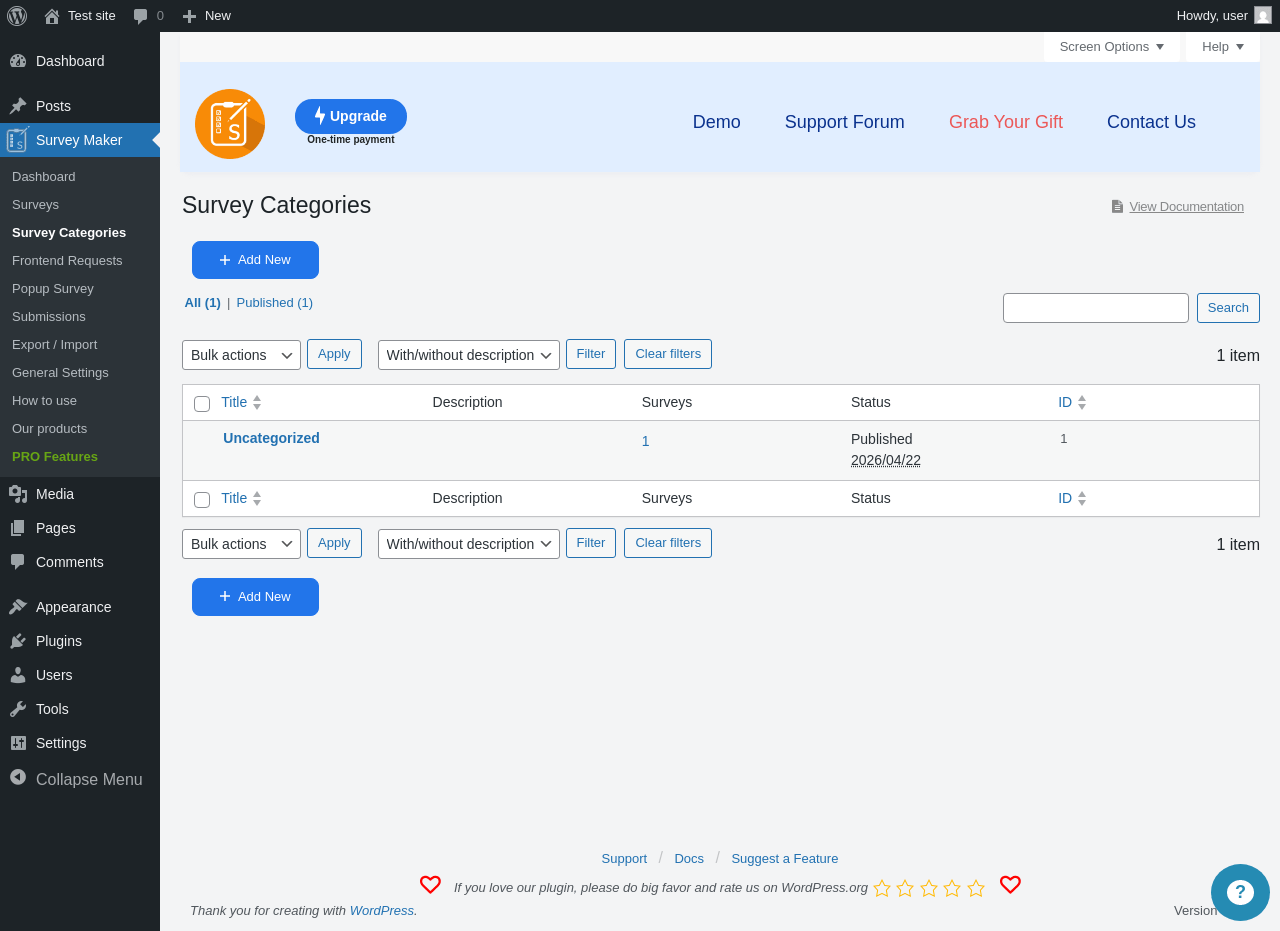
Task: Open Submissions in Survey Maker submenu
Action: coord(49,317)
